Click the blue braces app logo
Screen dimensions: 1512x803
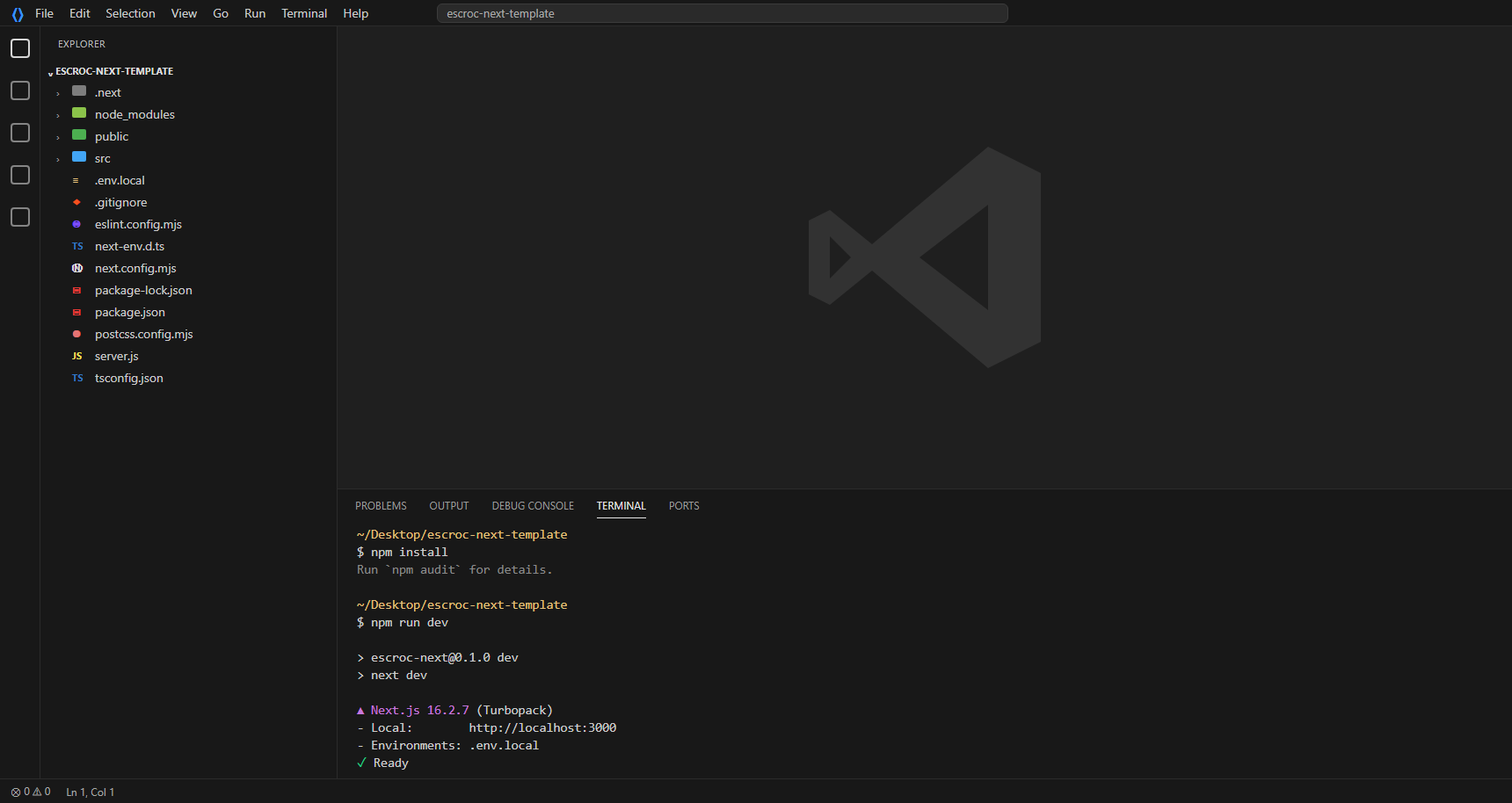18,14
